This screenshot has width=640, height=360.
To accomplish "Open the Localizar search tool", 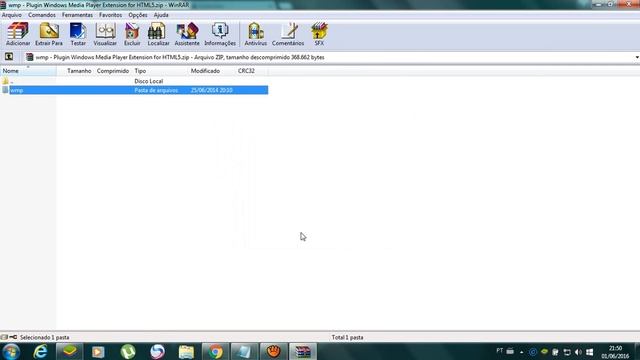I will (158, 34).
